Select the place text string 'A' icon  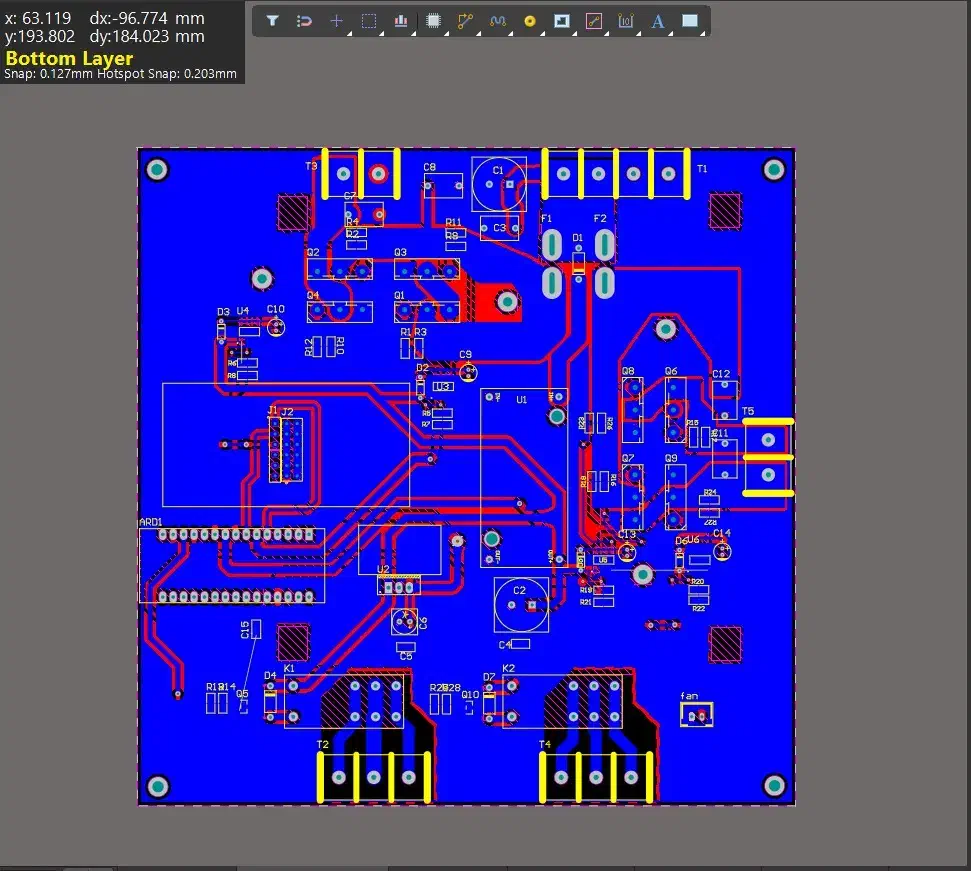[657, 21]
